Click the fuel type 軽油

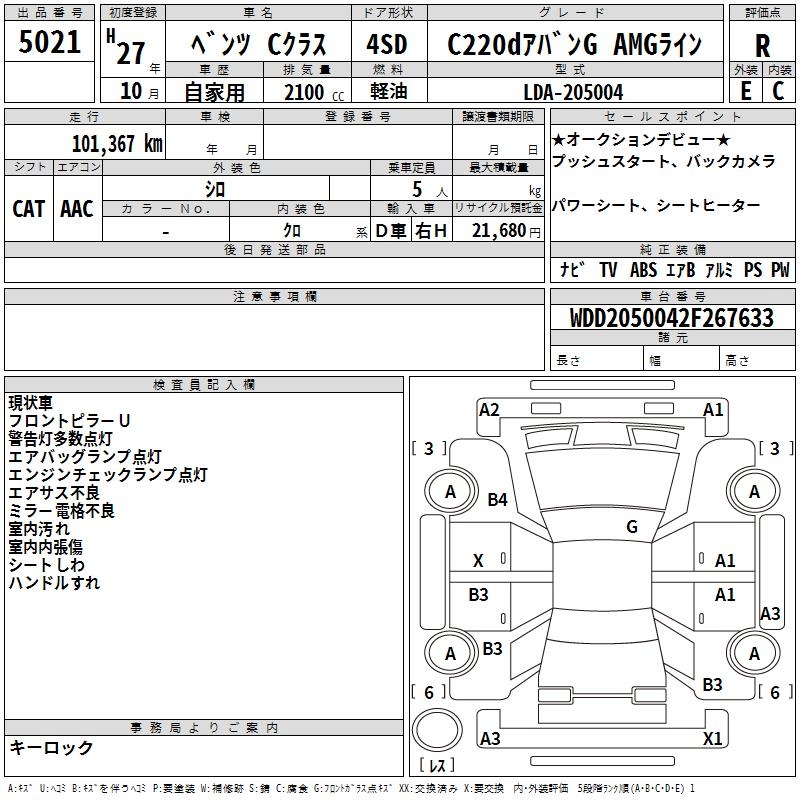(x=389, y=91)
